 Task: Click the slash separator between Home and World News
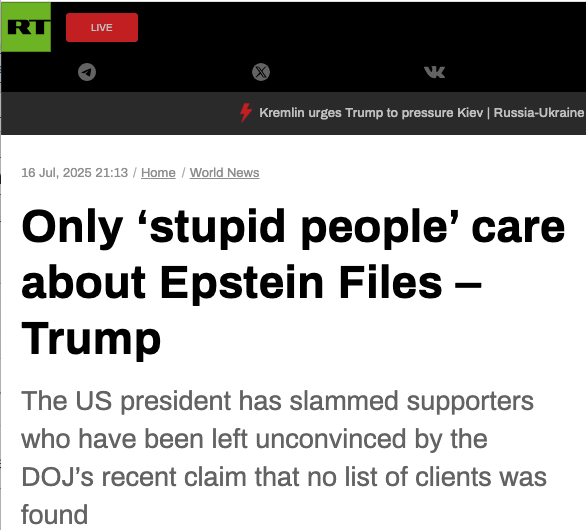[183, 173]
